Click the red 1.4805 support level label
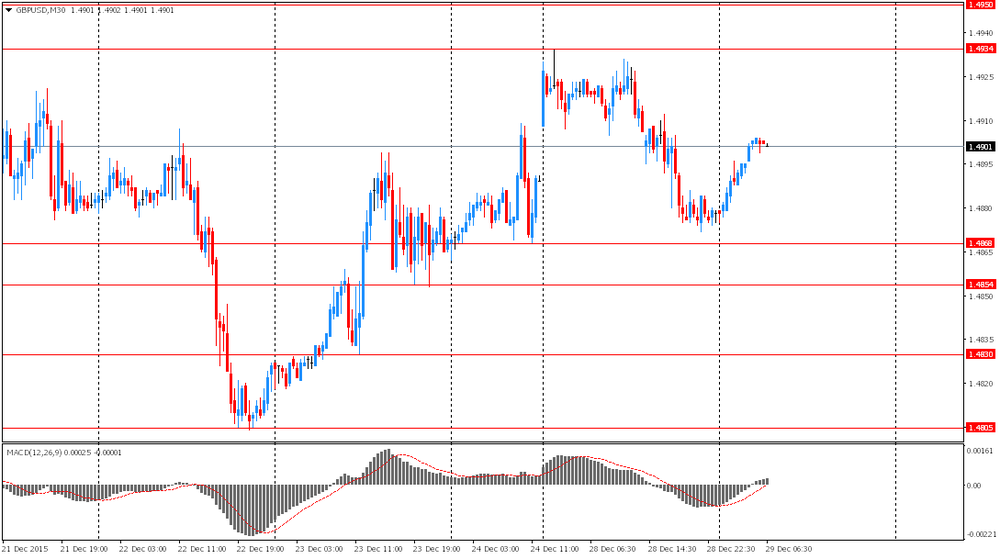Viewport: 1000px width, 559px height. tap(980, 428)
